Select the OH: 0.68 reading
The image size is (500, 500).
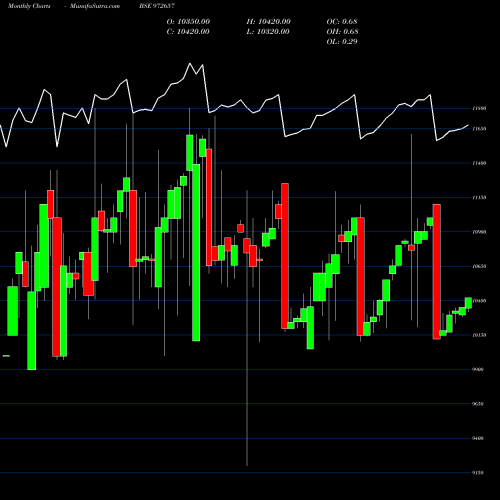pos(343,31)
